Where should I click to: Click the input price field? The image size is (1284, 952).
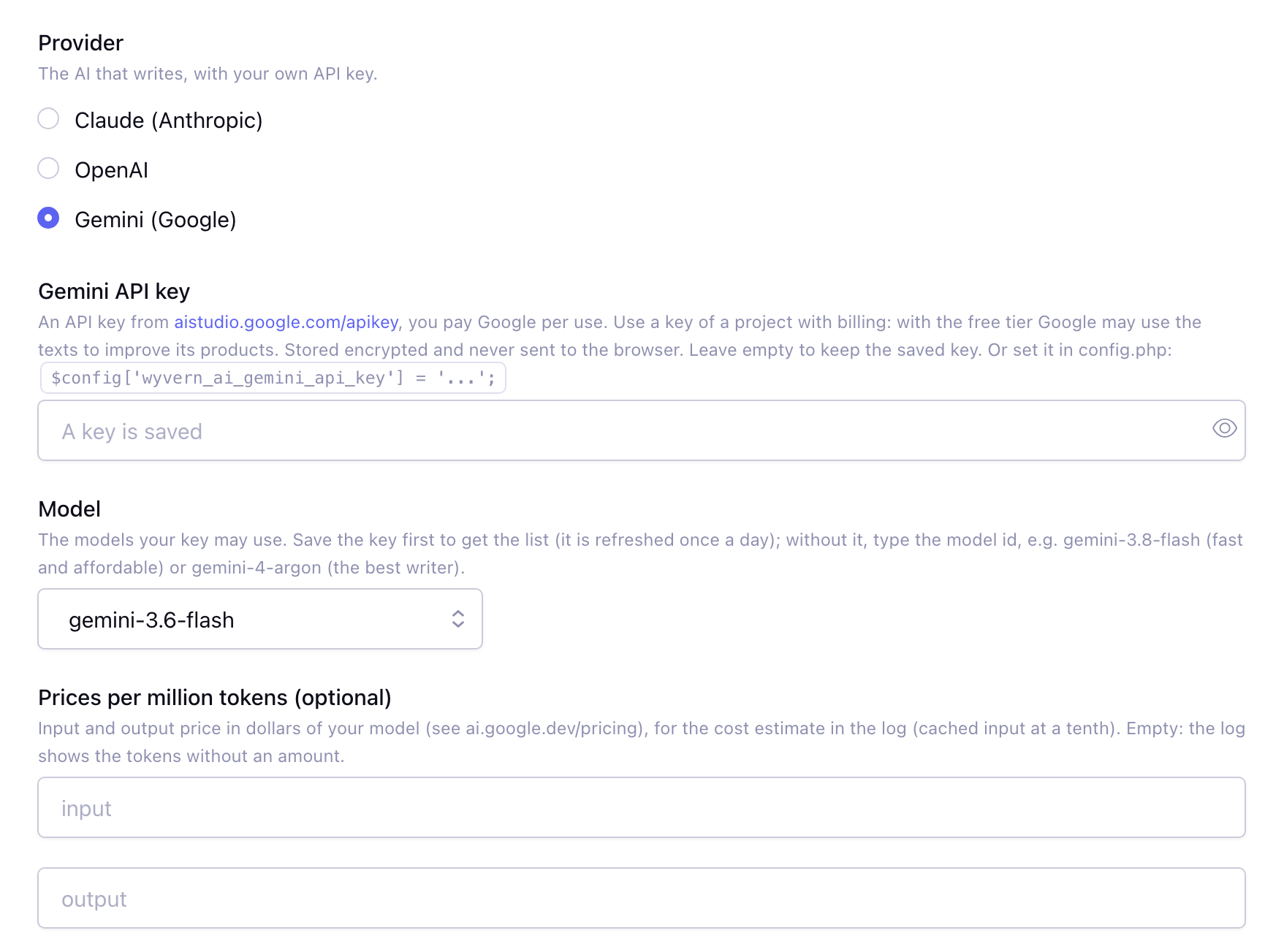[x=642, y=807]
